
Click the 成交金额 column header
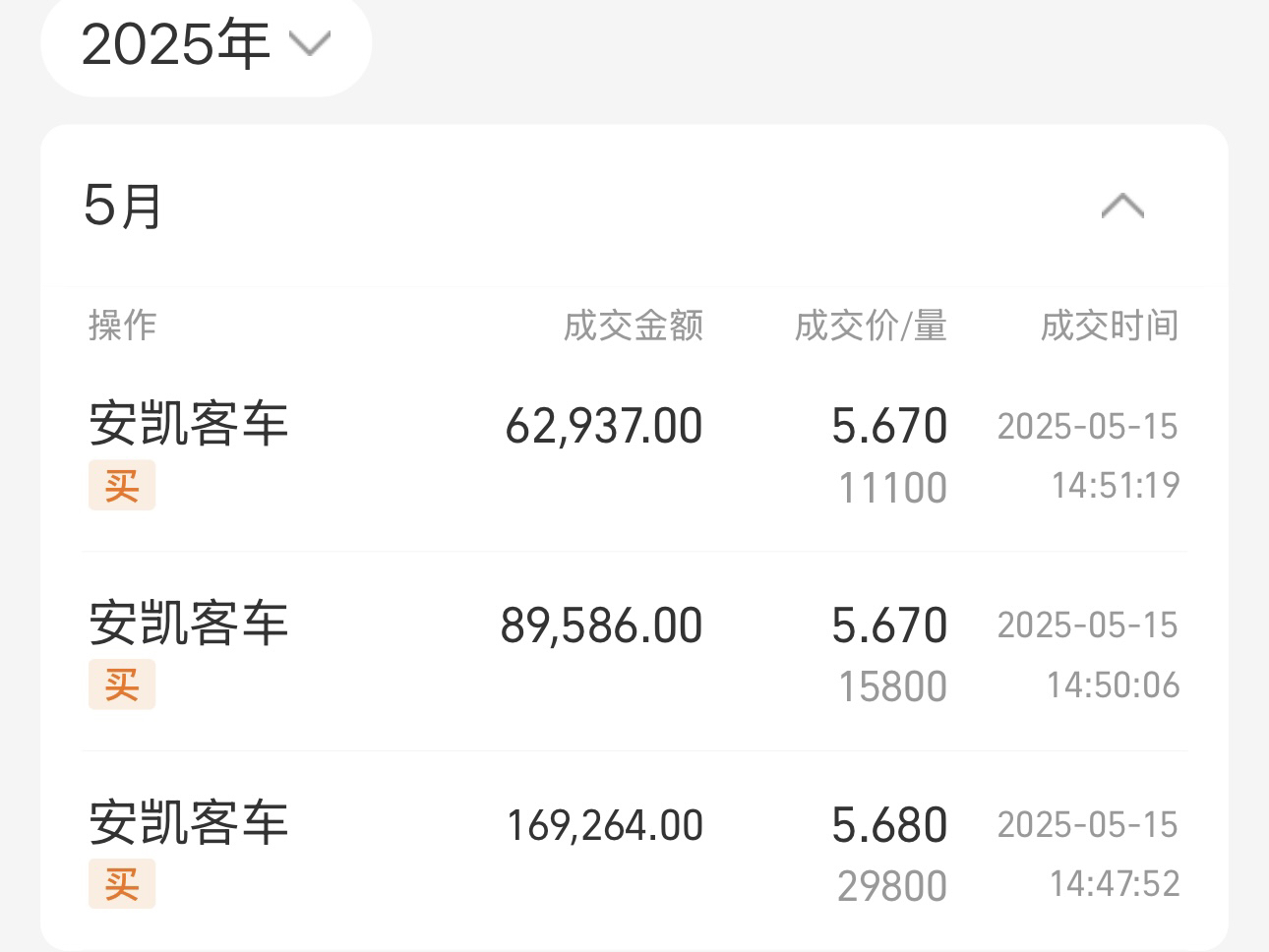[634, 325]
